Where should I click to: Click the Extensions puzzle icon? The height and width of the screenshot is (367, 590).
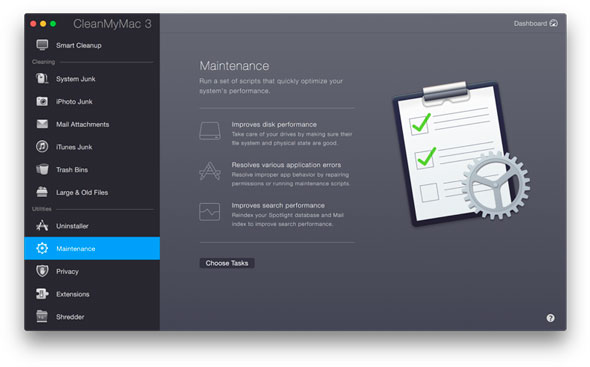point(42,294)
